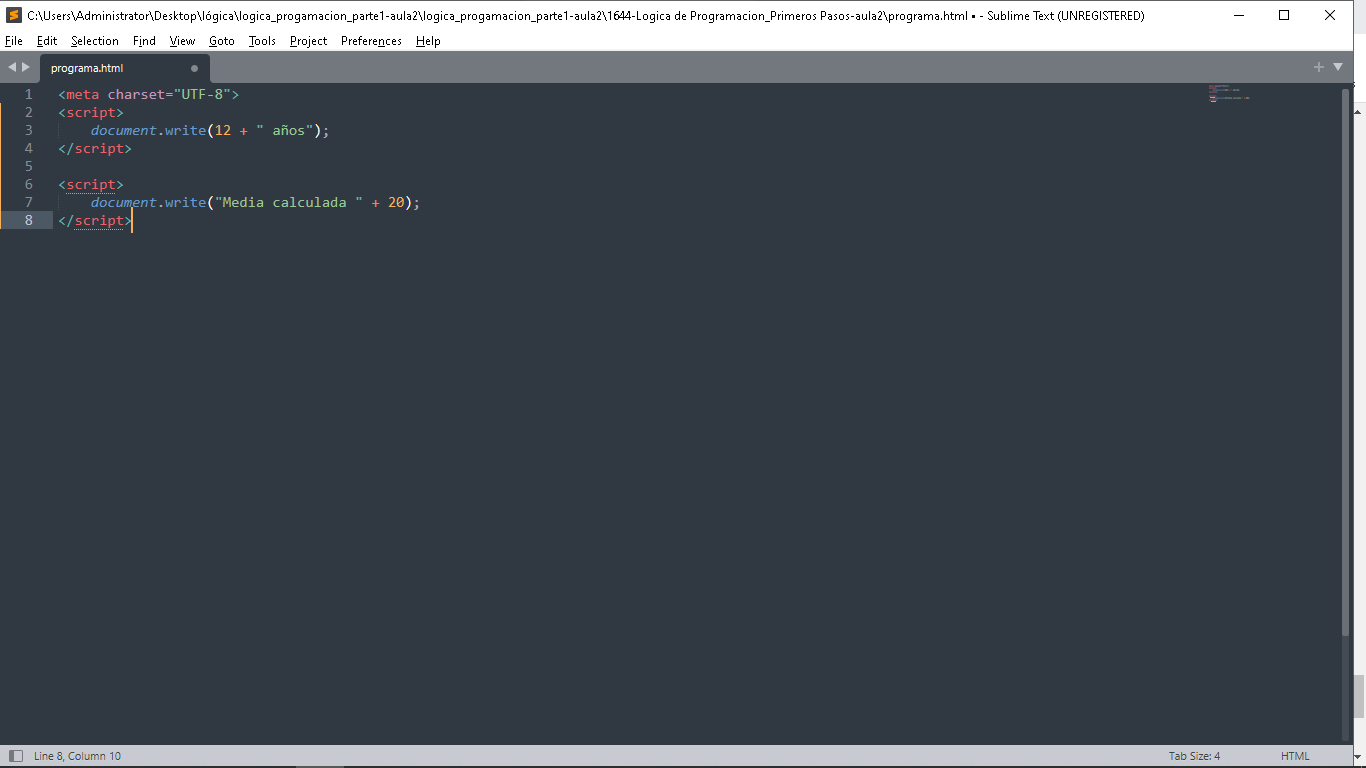1366x768 pixels.
Task: Open the Project menu
Action: point(308,41)
